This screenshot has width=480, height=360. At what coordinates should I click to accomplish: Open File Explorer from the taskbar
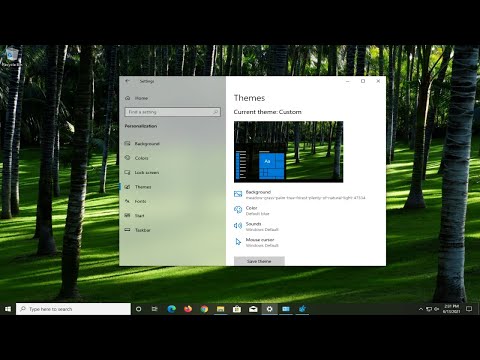[220, 309]
